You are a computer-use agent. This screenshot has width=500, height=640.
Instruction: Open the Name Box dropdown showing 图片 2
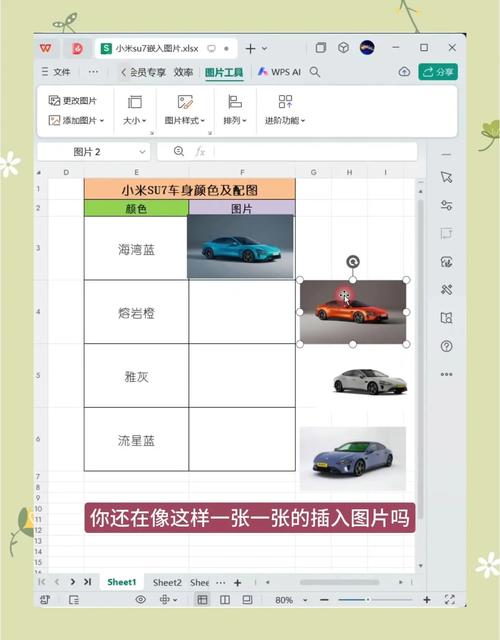(142, 152)
